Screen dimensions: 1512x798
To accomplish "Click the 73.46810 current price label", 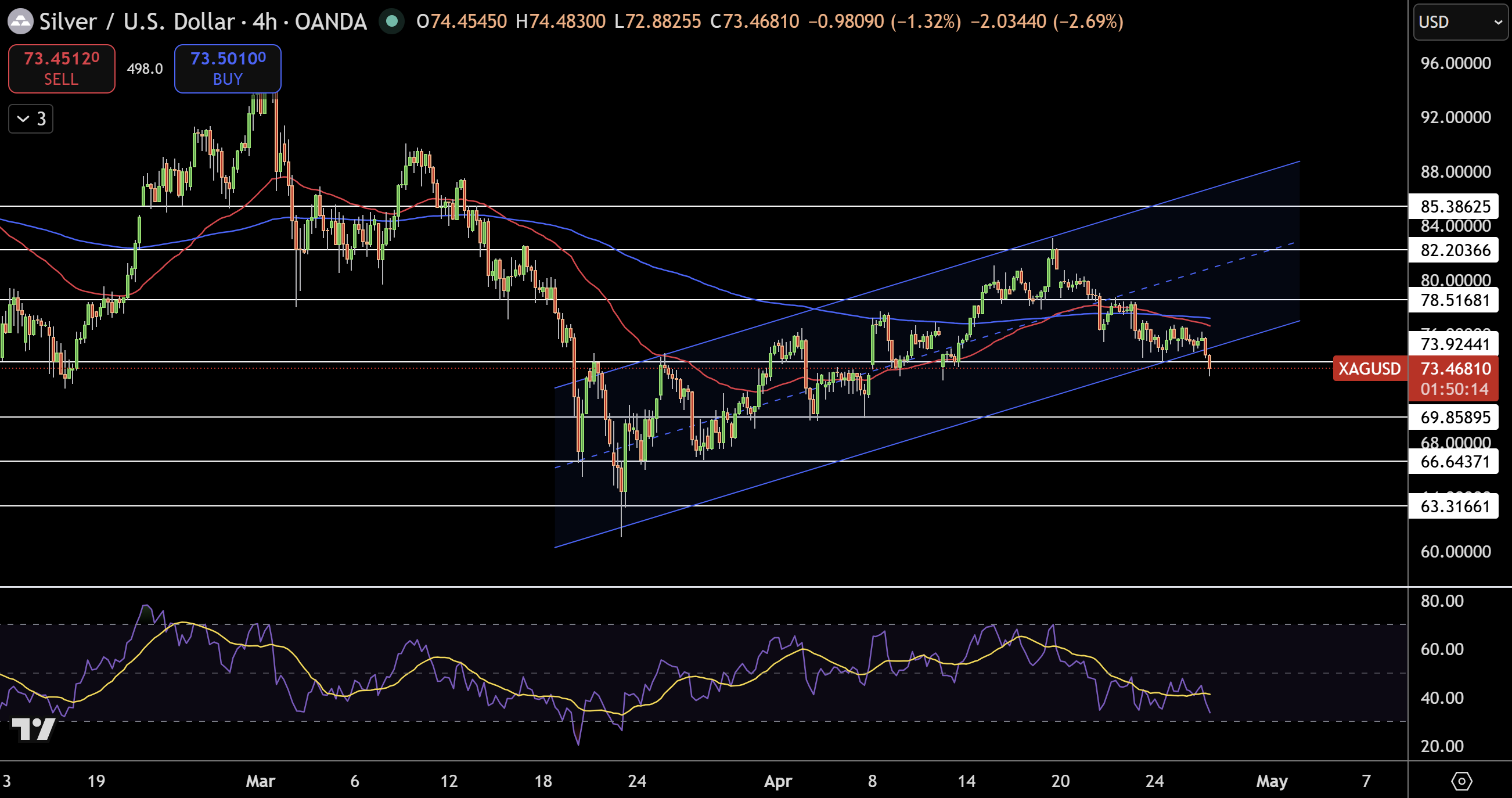I will coord(1456,369).
